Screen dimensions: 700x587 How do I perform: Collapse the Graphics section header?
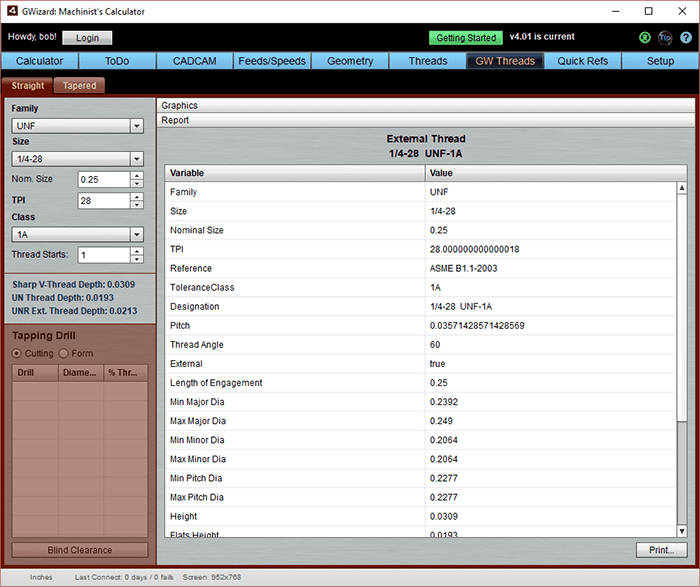click(425, 105)
